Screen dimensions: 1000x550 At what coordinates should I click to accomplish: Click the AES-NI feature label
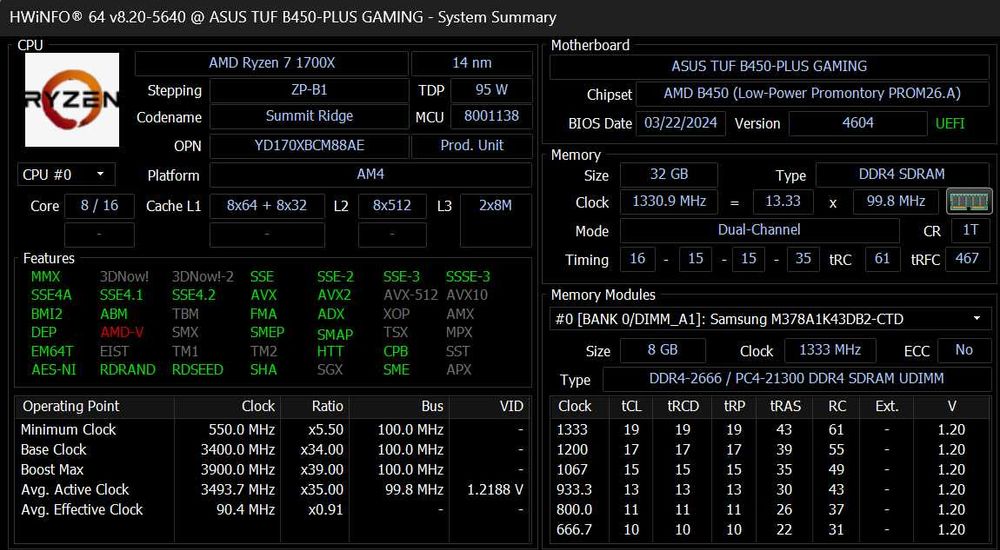coord(53,369)
